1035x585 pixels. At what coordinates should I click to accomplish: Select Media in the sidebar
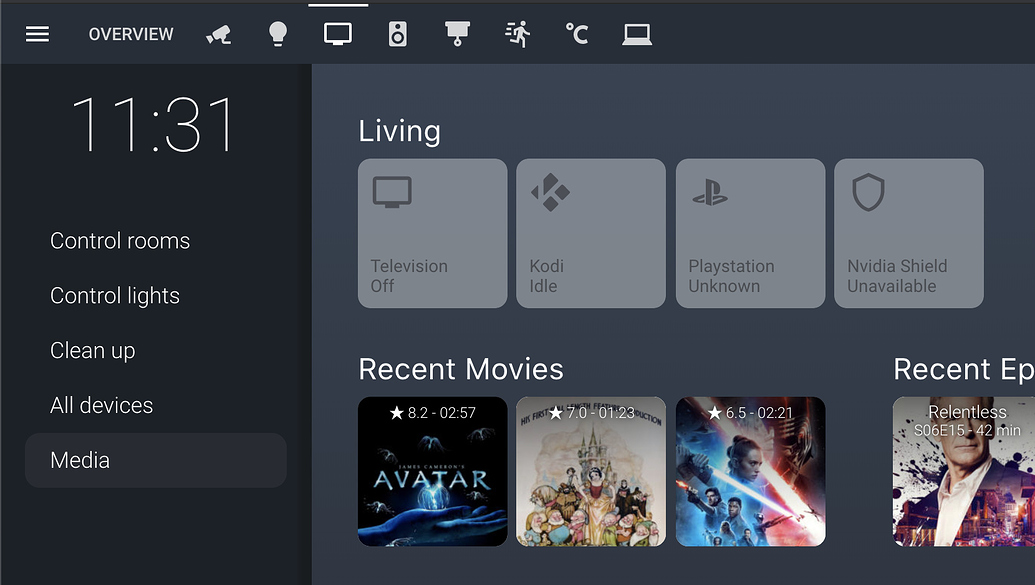coord(78,460)
